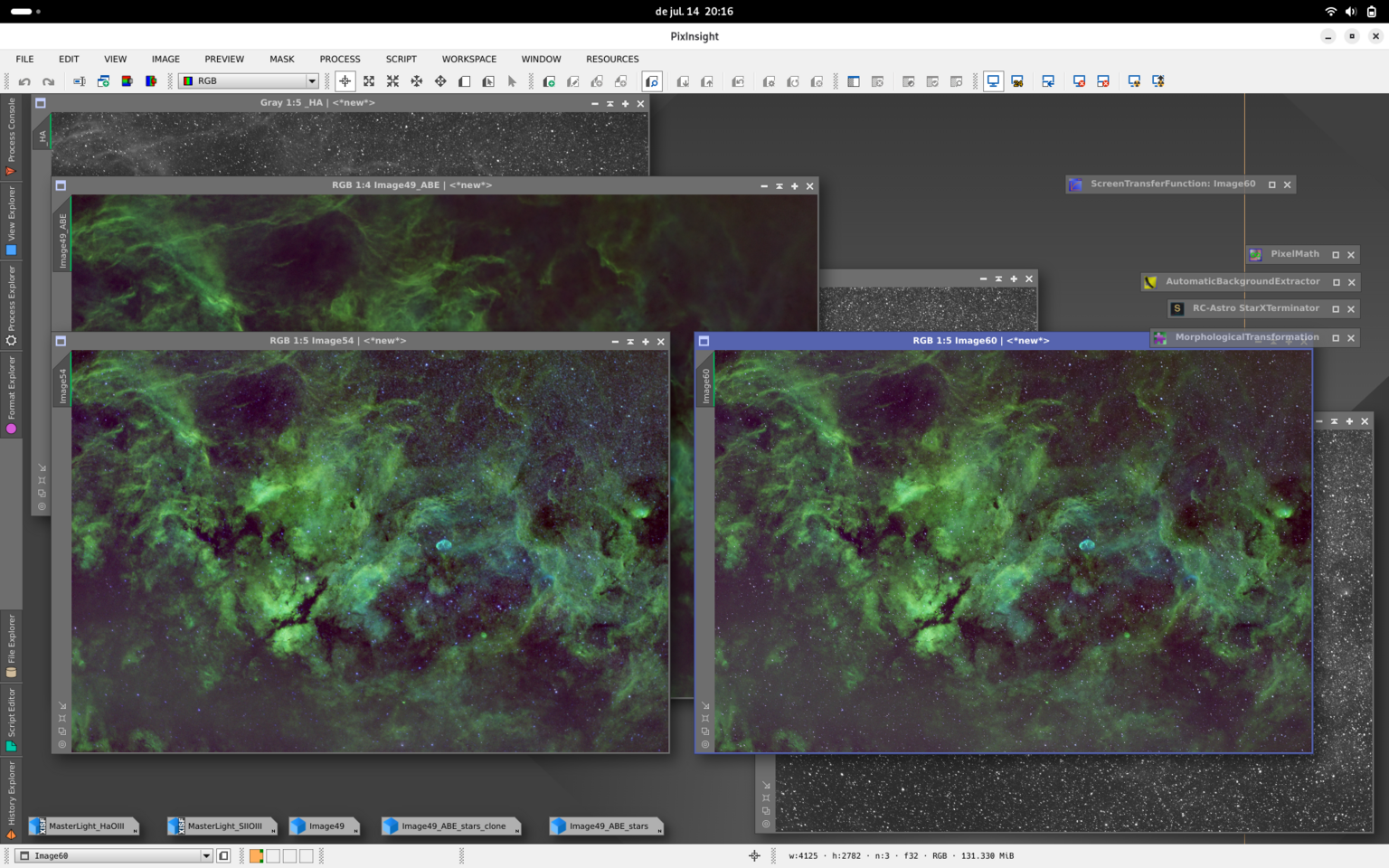
Task: Switch to the second workspace box
Action: (x=273, y=855)
